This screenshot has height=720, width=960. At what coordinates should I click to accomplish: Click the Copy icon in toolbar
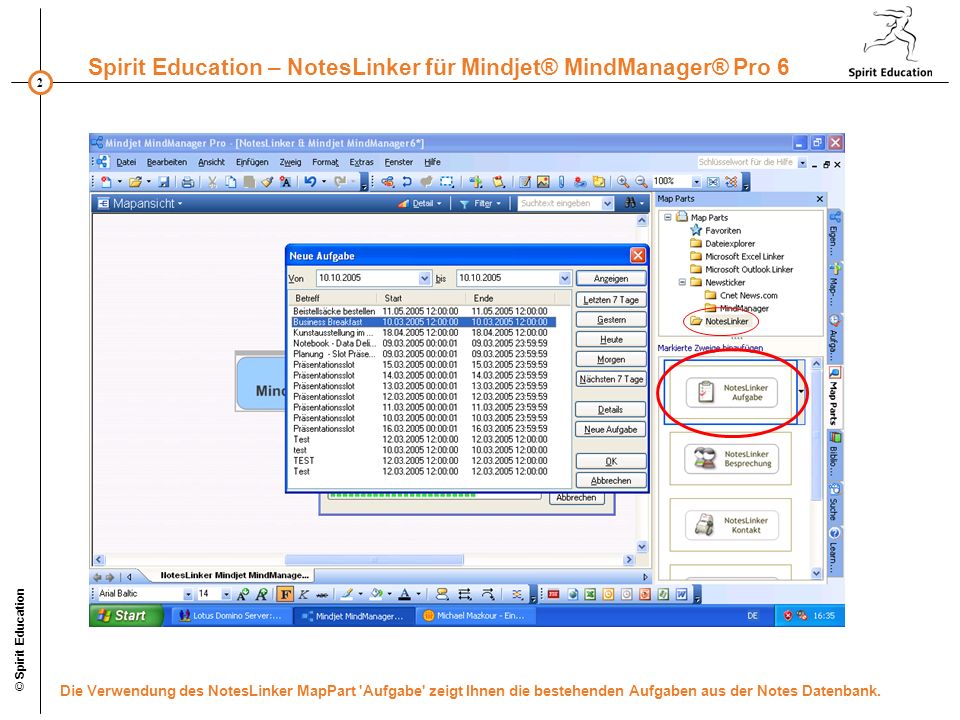click(x=231, y=182)
